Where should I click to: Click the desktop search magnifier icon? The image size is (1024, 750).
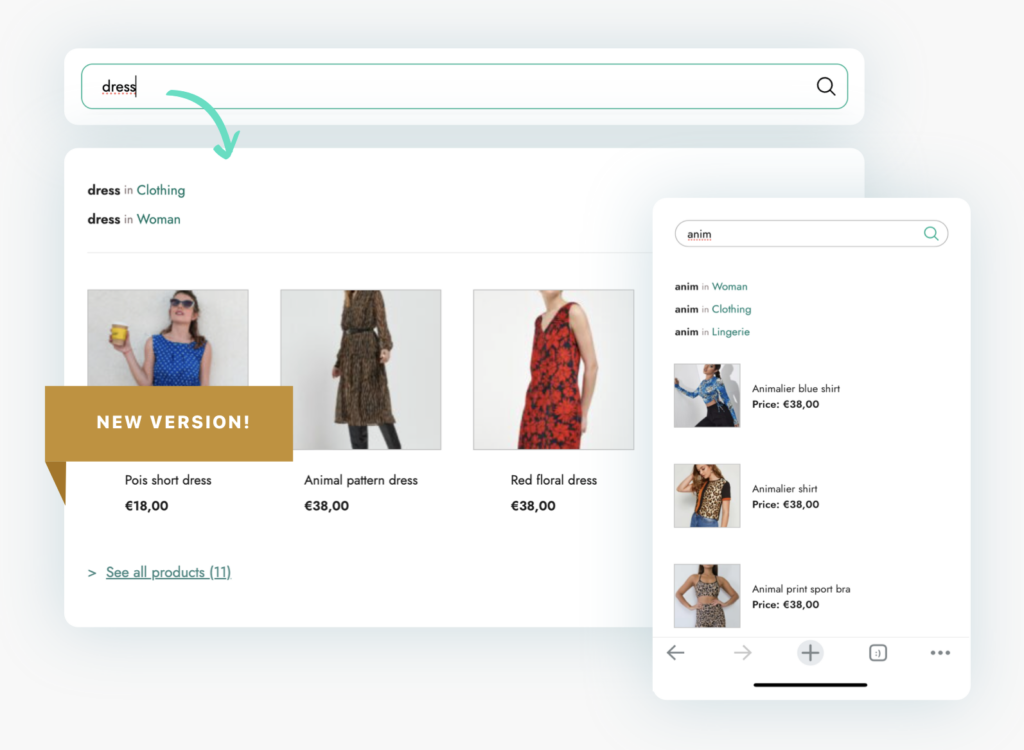click(825, 87)
